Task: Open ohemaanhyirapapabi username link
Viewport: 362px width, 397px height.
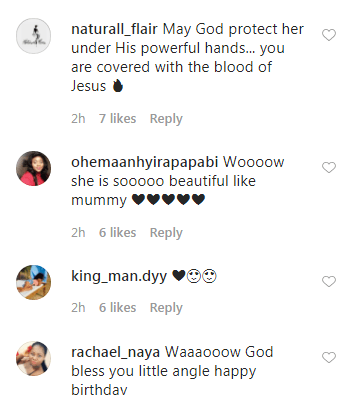Action: point(145,162)
